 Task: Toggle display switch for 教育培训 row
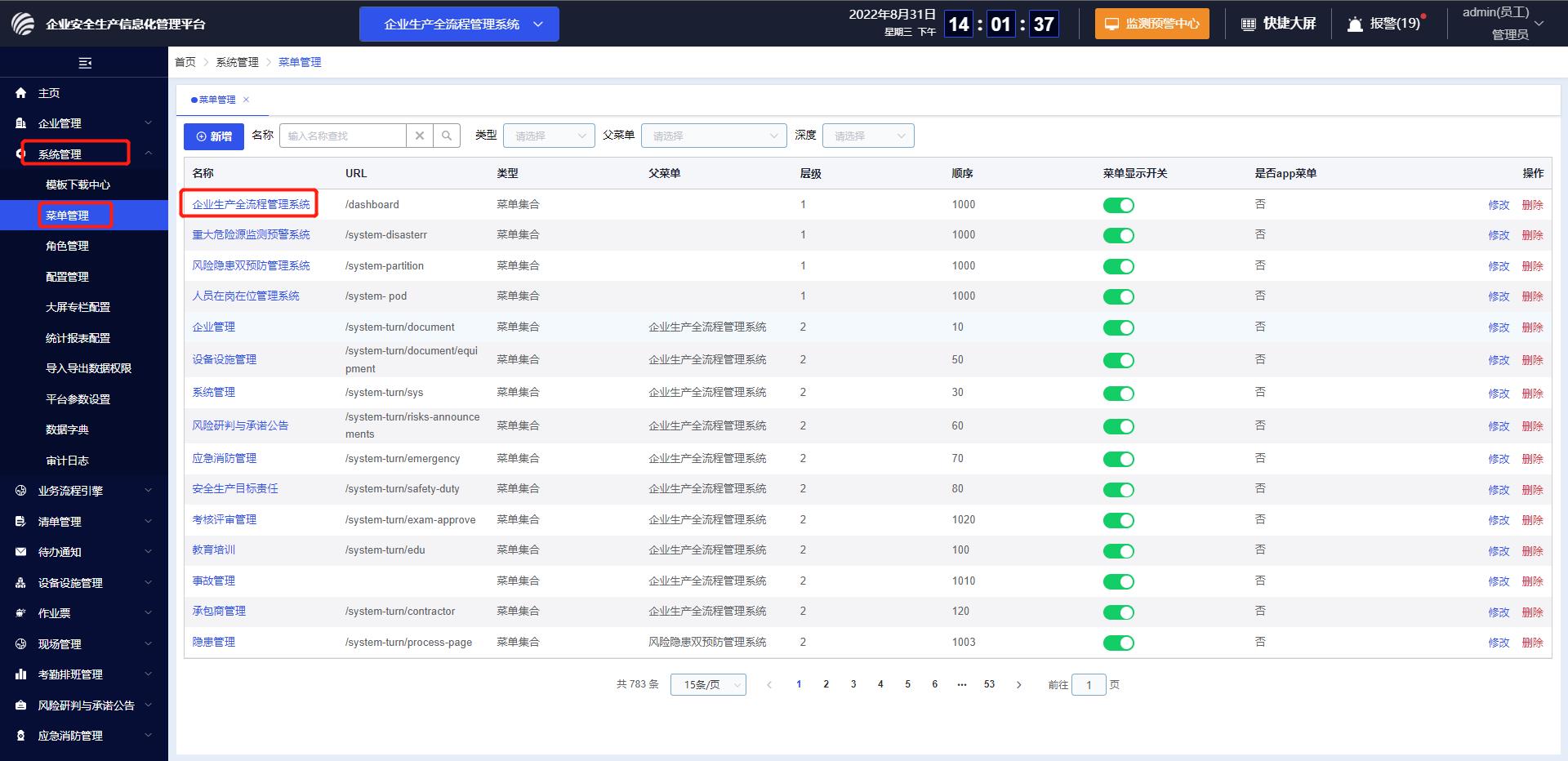1119,550
